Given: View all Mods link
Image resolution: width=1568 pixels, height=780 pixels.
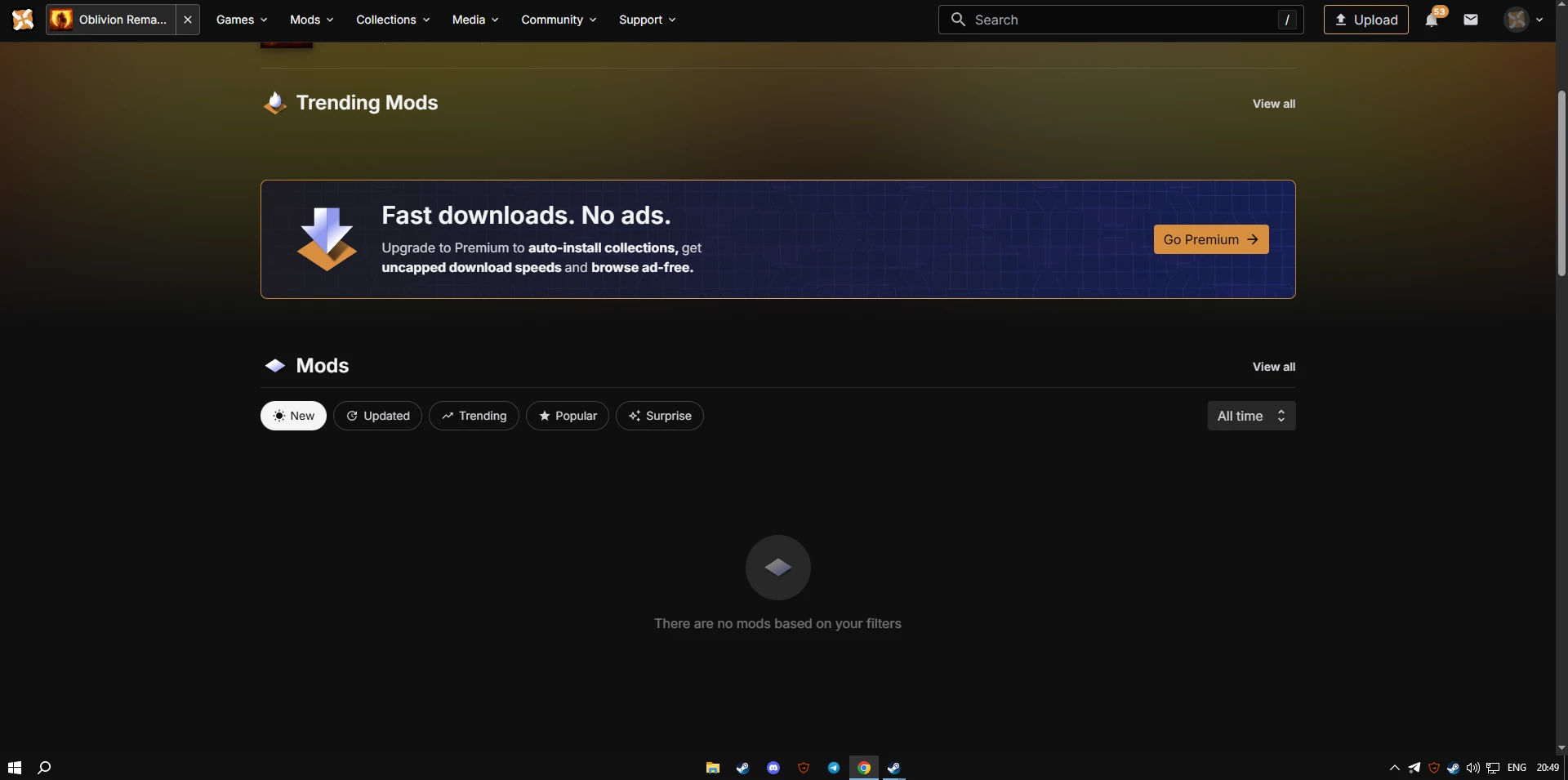Looking at the screenshot, I should click(1274, 367).
